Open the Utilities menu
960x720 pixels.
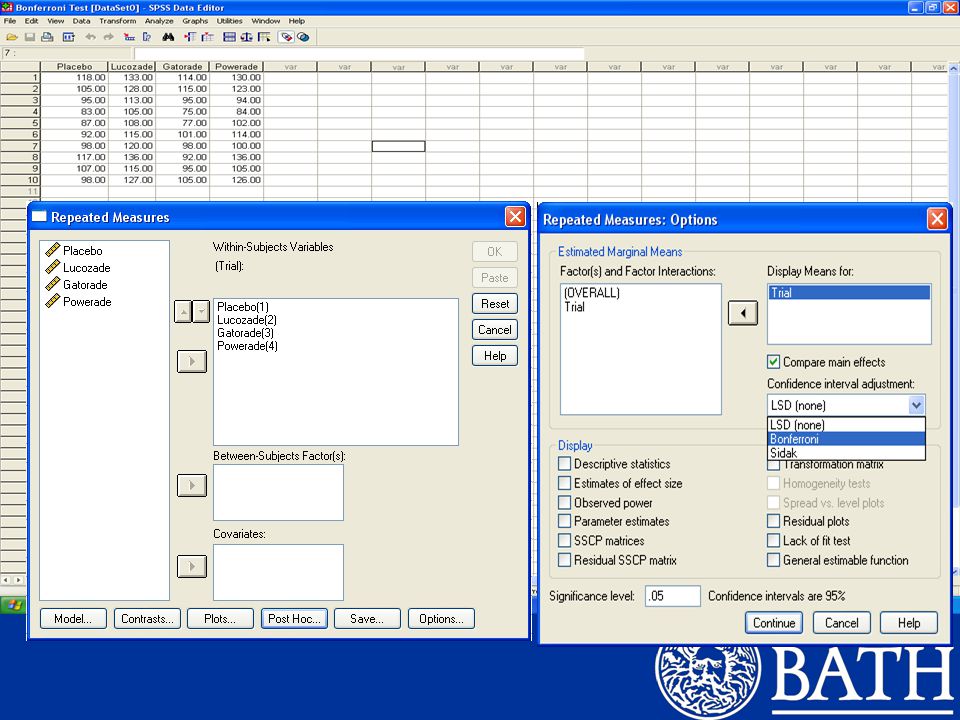pyautogui.click(x=230, y=21)
